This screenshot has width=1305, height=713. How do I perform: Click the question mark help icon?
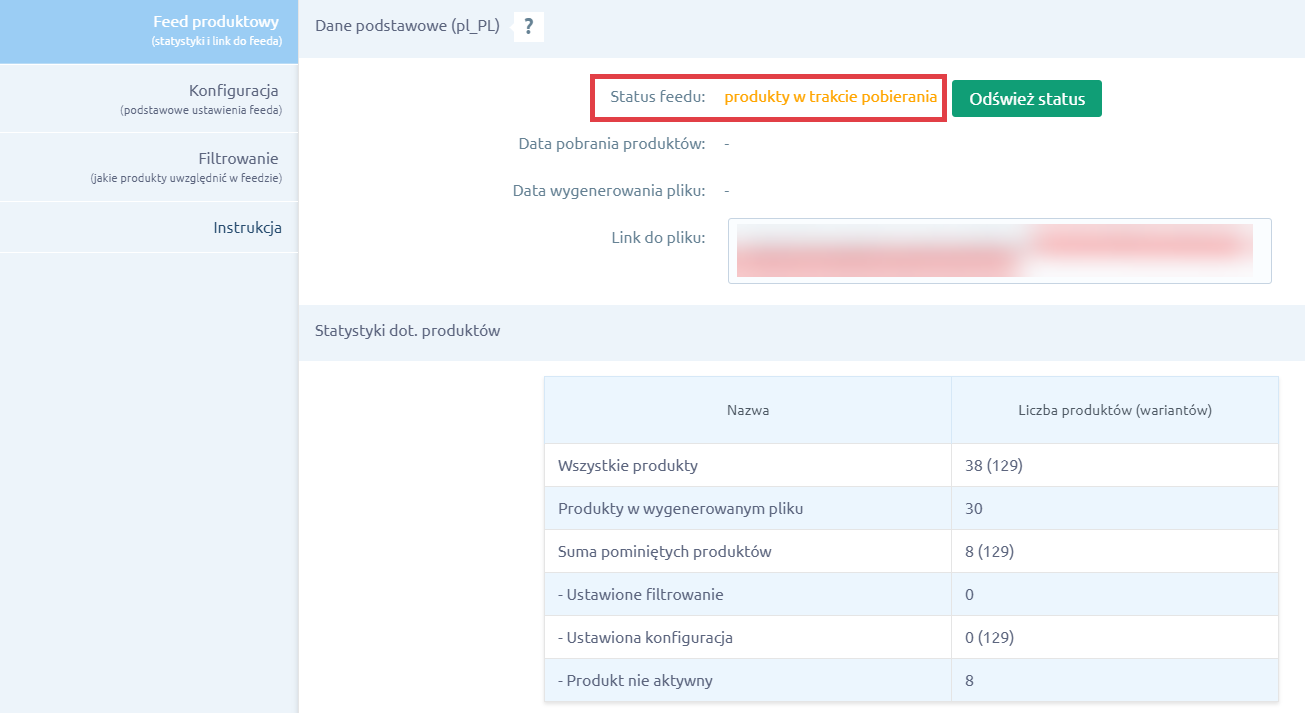528,27
